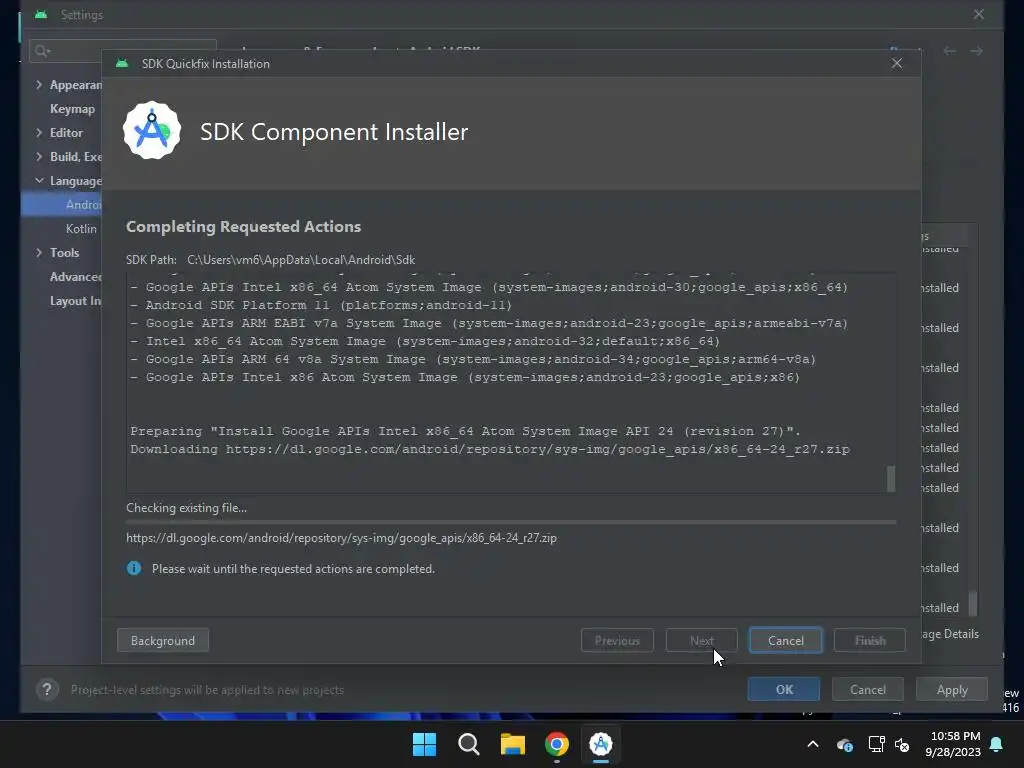1024x768 pixels.
Task: Click the 'Checking existing file...' status text
Action: pos(186,507)
